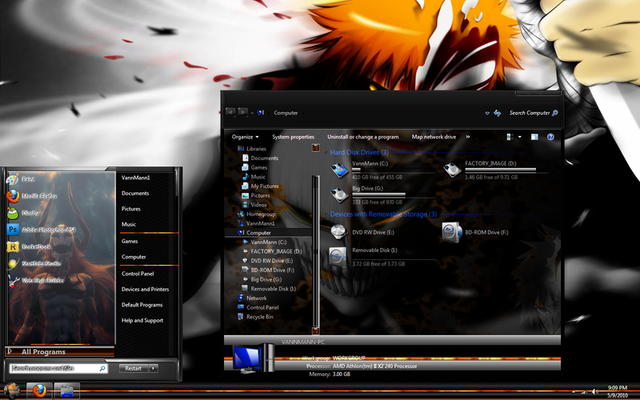Image resolution: width=640 pixels, height=400 pixels.
Task: Click the navigation pane scrollbar
Action: [316, 253]
